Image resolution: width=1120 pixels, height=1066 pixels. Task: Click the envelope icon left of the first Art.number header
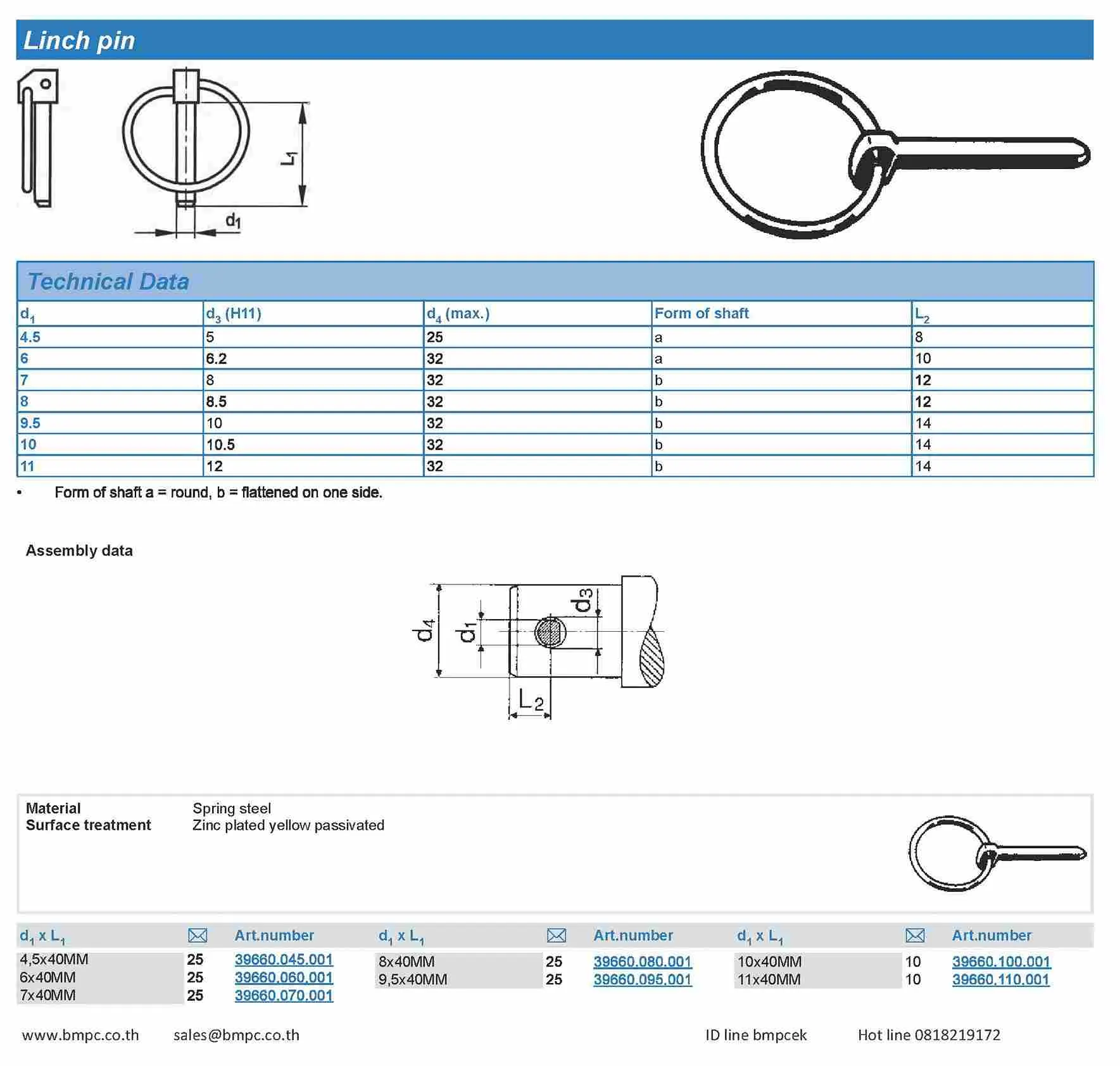coord(198,936)
